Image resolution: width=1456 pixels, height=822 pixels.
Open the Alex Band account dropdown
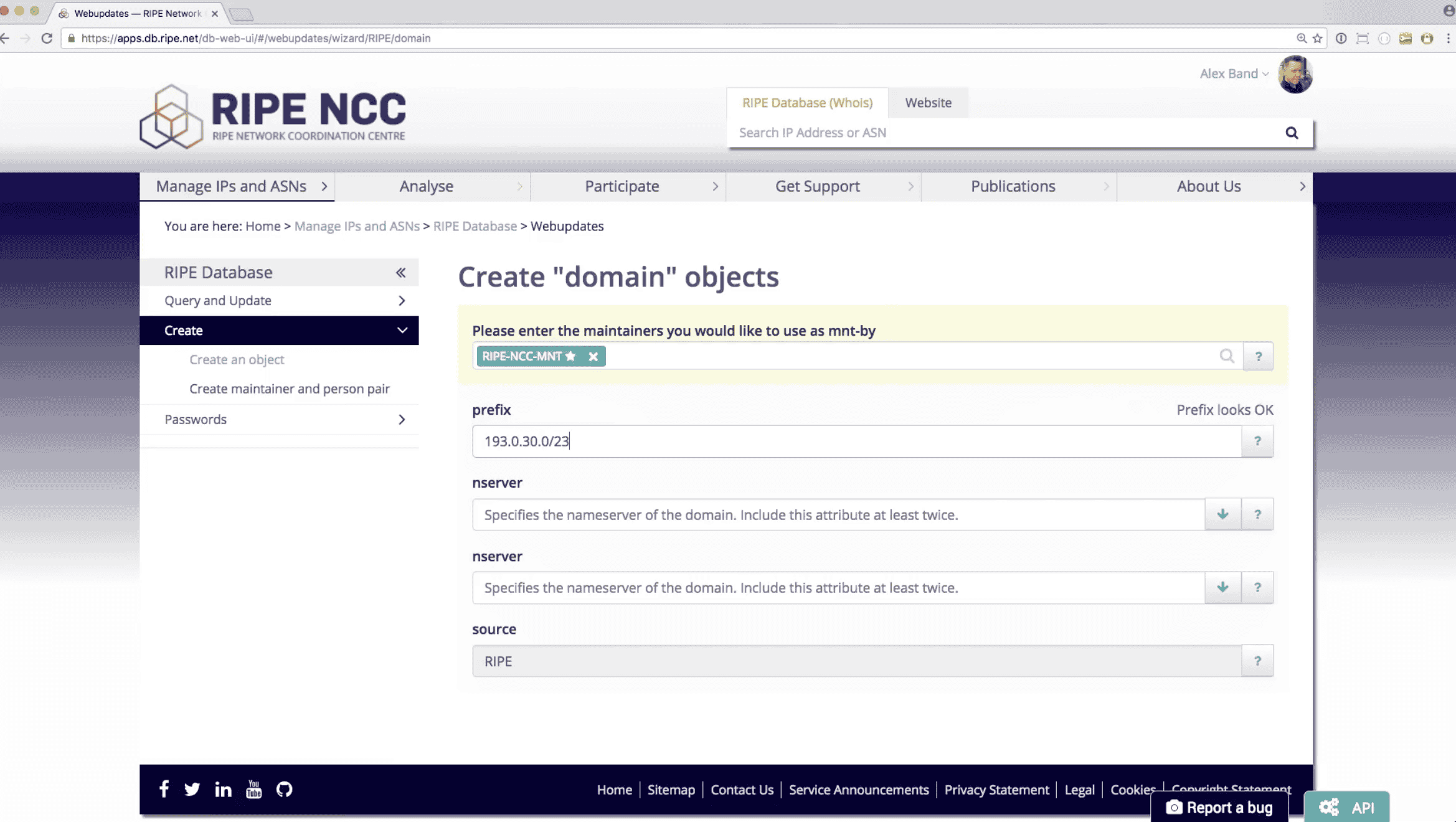[x=1234, y=73]
